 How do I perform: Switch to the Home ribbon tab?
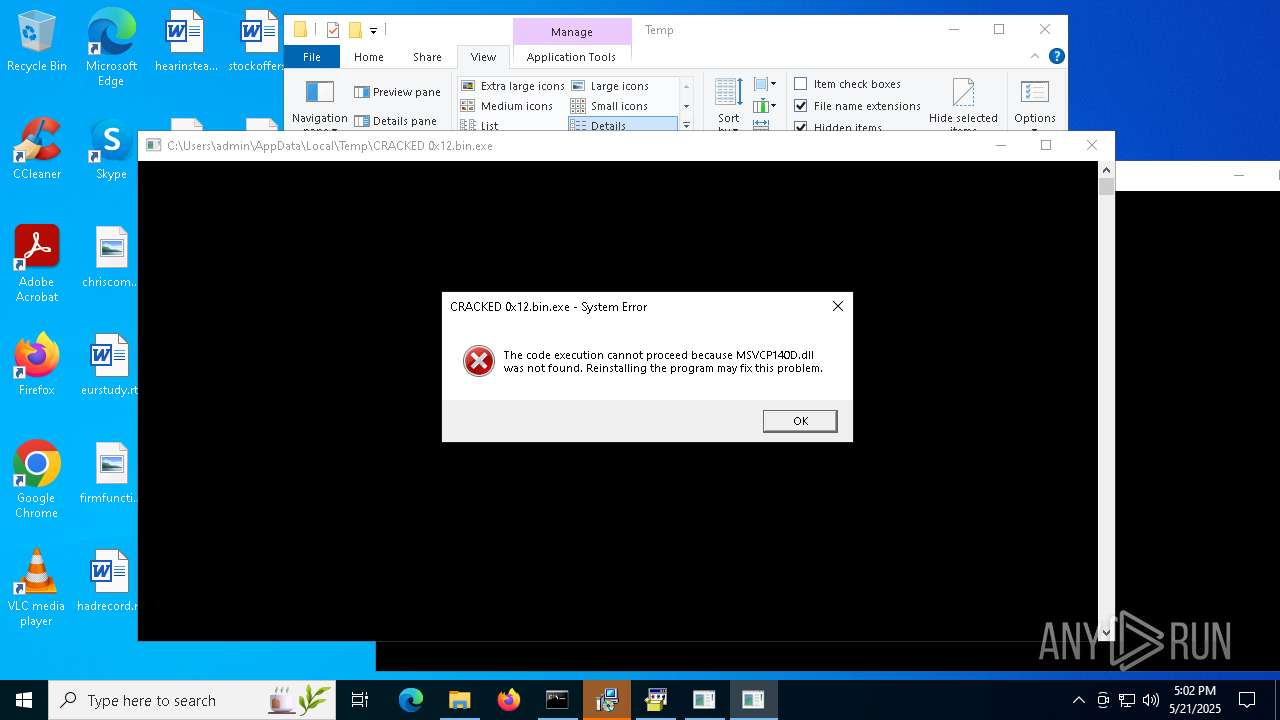click(368, 57)
